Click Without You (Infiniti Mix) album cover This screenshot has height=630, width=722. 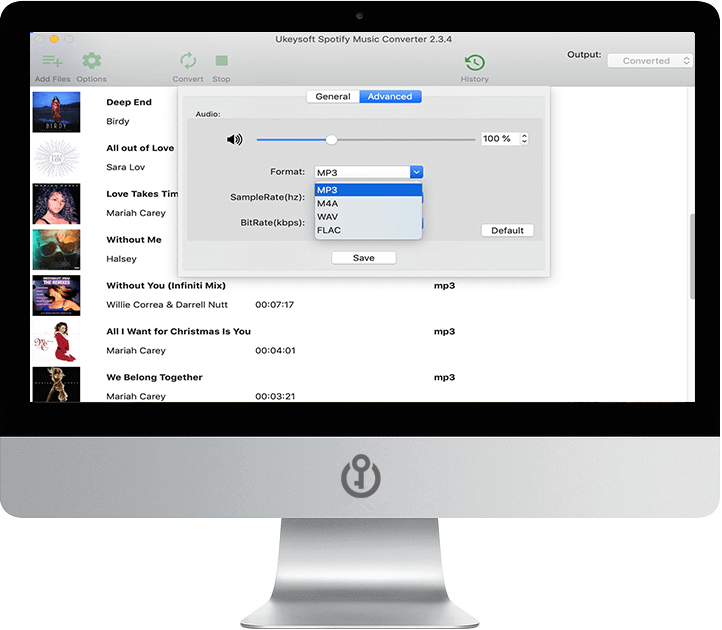click(x=56, y=296)
